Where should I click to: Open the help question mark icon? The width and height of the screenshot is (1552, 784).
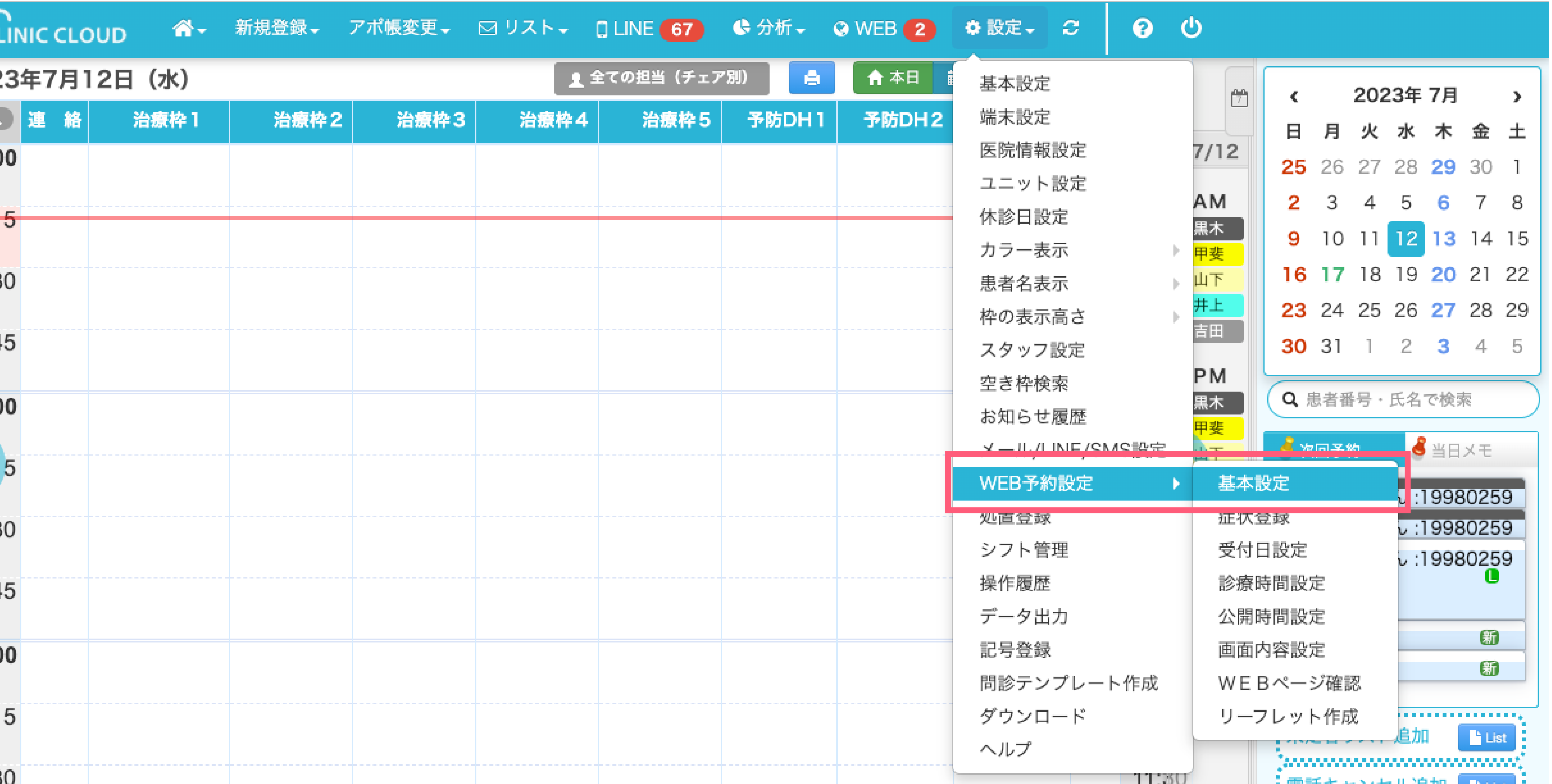pos(1142,28)
